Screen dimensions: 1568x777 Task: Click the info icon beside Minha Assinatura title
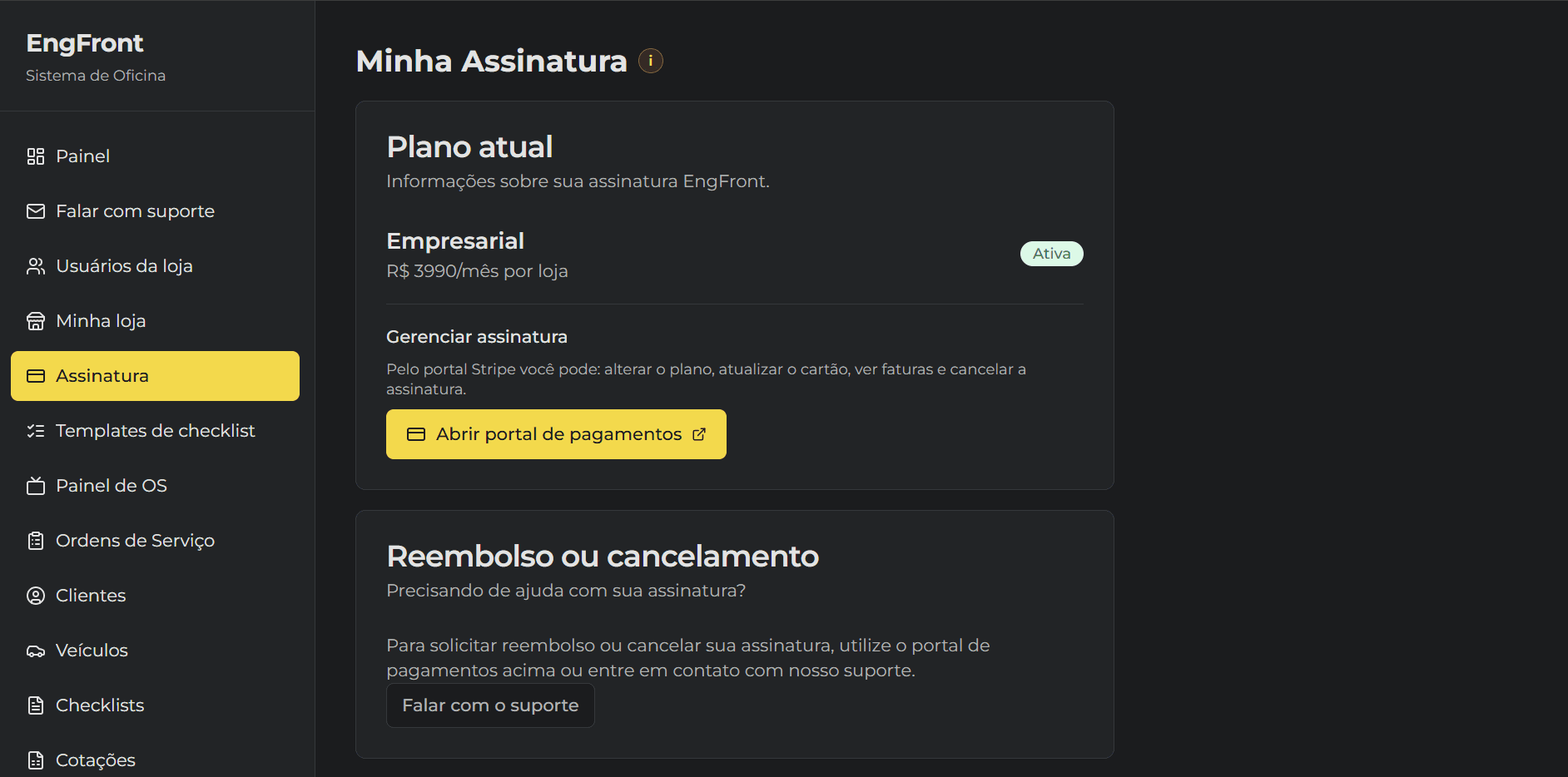[x=650, y=60]
